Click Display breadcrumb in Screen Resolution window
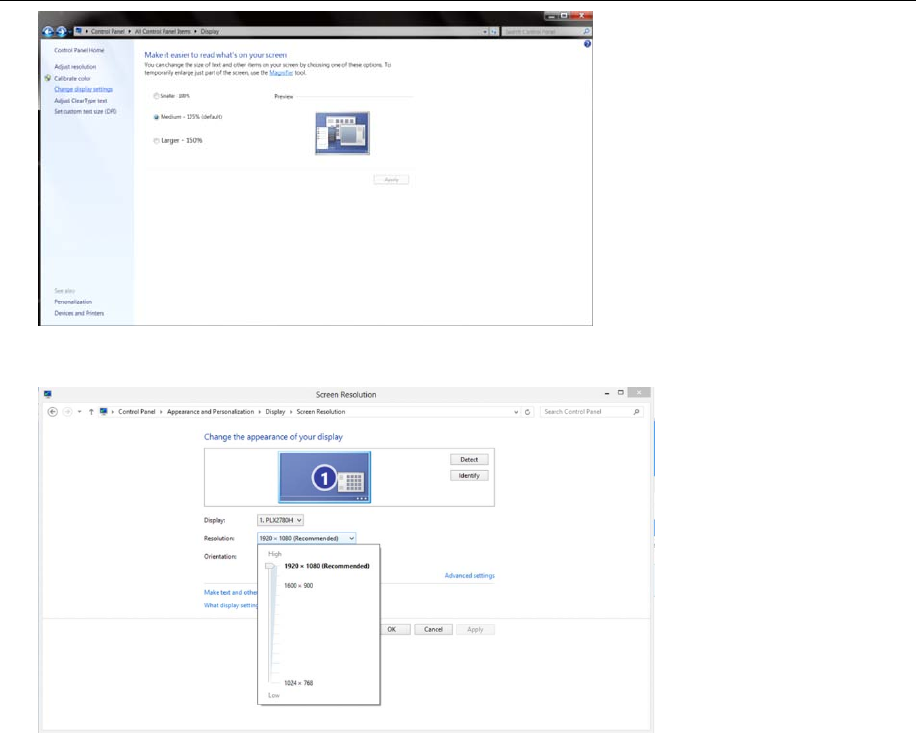 coord(275,412)
